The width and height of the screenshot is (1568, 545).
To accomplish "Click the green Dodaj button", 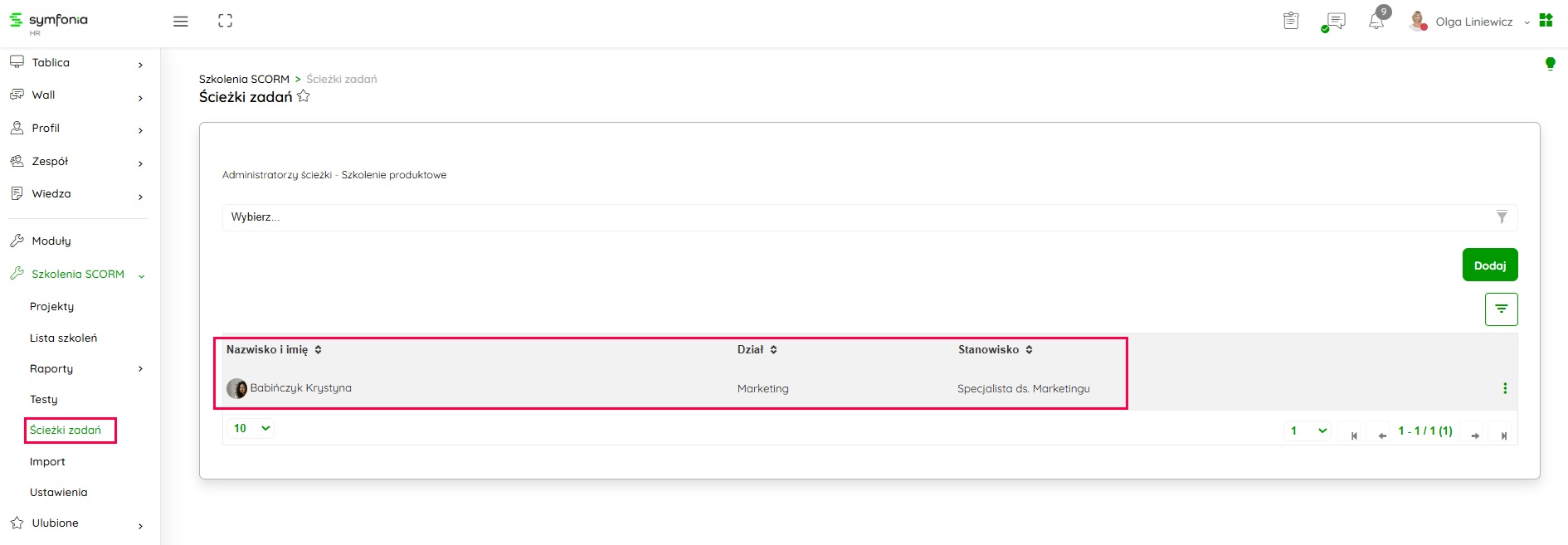I will click(1489, 265).
